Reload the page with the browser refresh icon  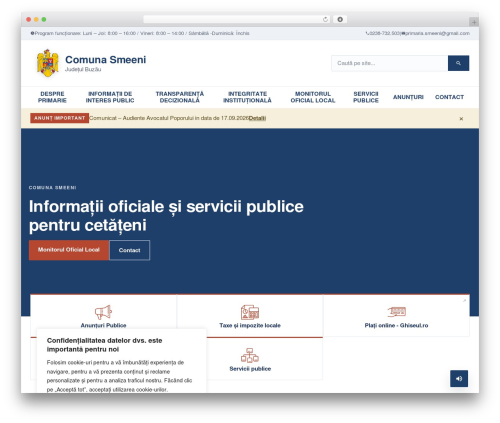click(x=325, y=20)
